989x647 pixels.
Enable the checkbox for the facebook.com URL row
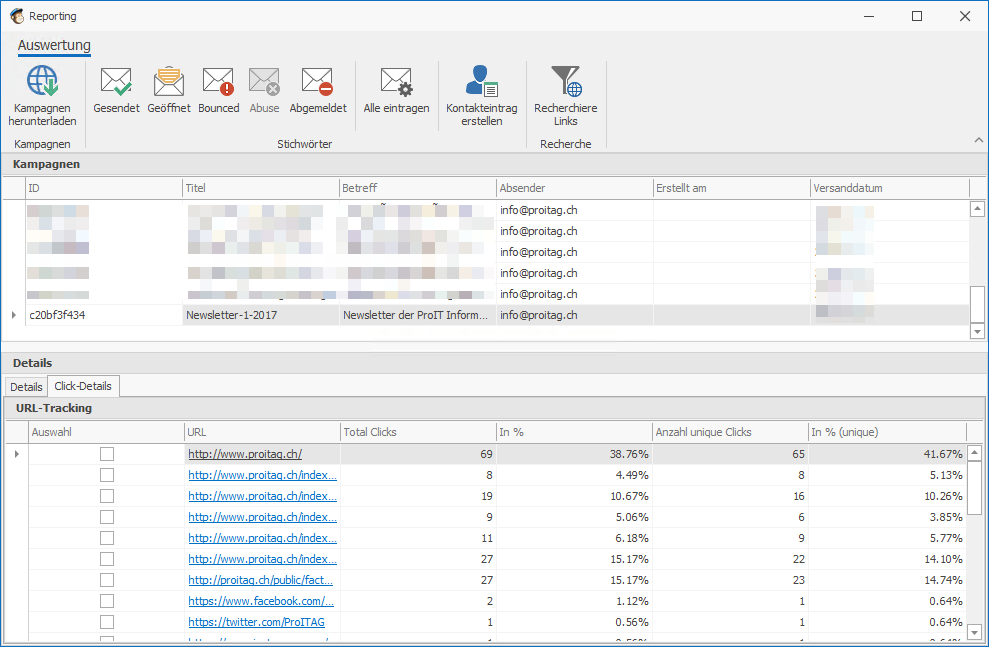pos(107,601)
